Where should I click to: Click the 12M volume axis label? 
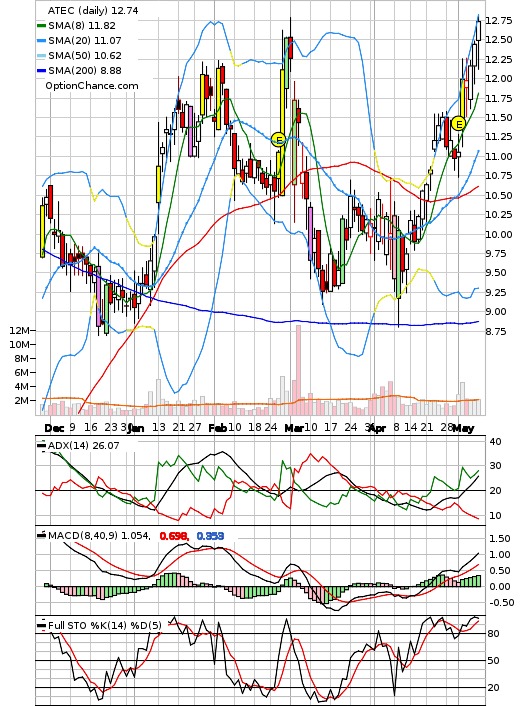tap(18, 330)
